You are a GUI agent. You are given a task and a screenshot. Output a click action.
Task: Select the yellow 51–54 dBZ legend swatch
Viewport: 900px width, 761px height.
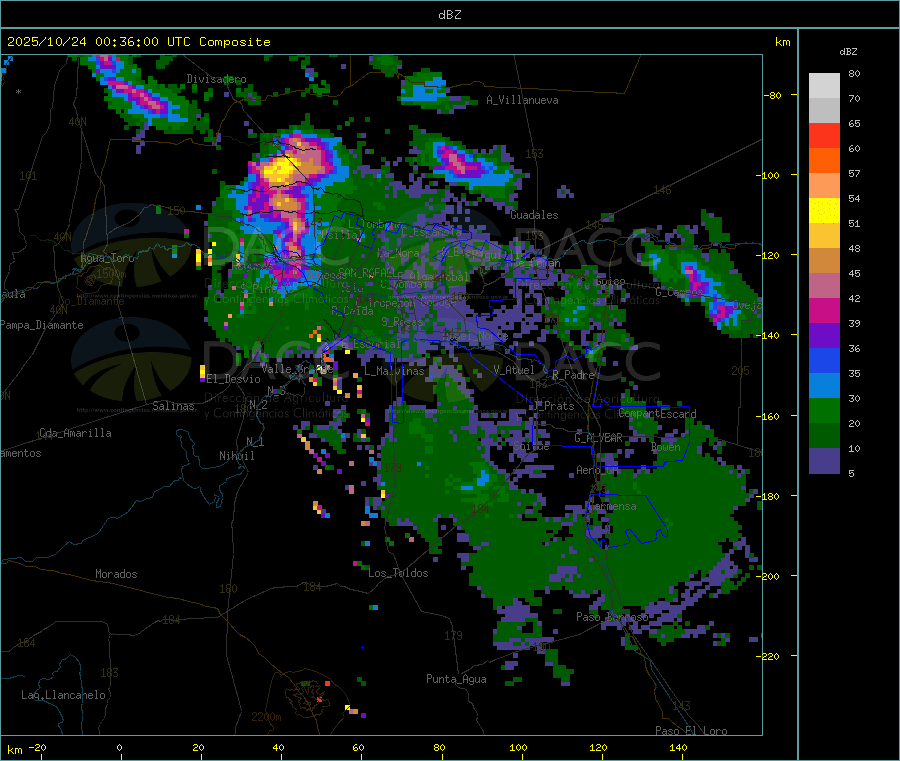(824, 211)
